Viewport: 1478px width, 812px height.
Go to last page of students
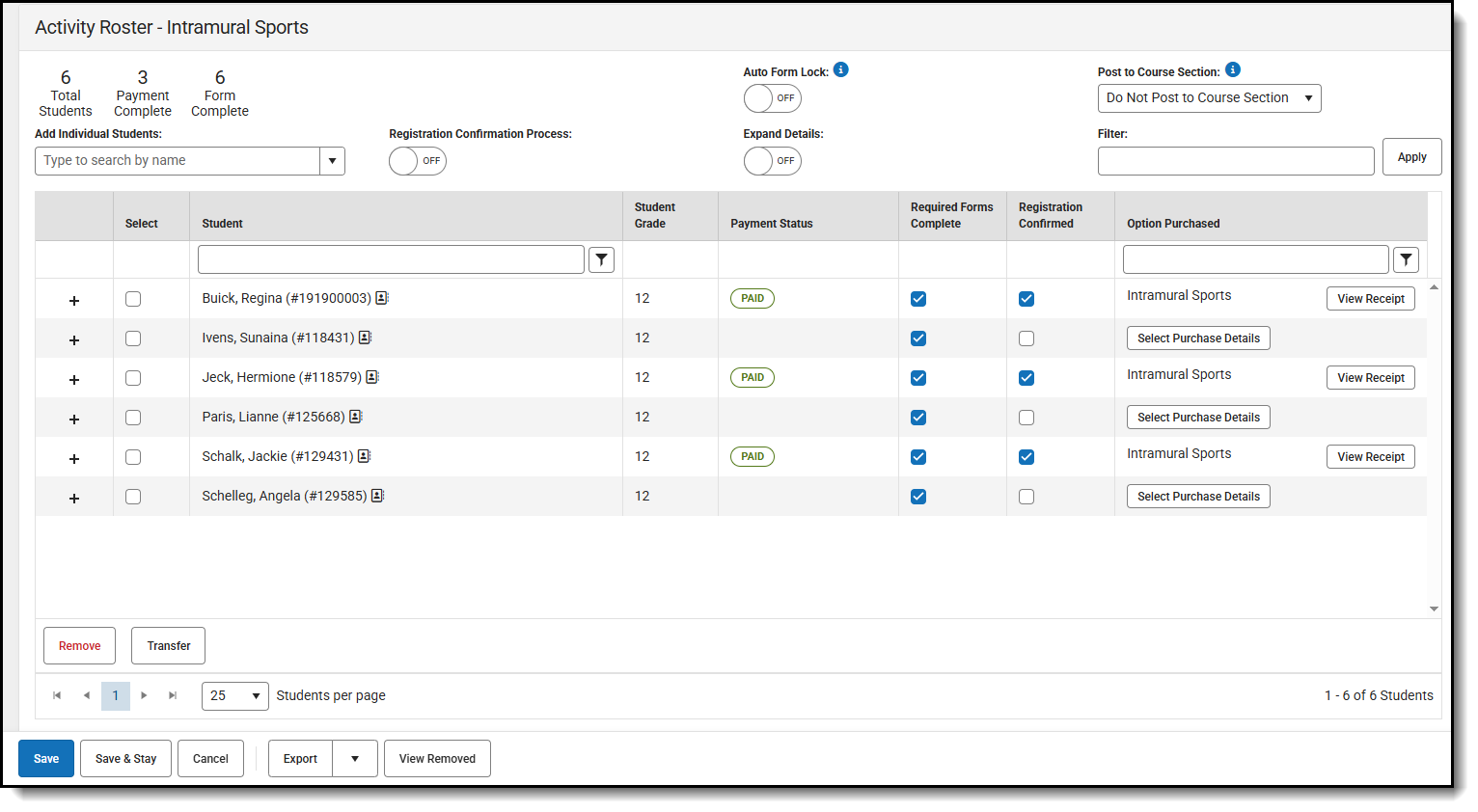[173, 695]
